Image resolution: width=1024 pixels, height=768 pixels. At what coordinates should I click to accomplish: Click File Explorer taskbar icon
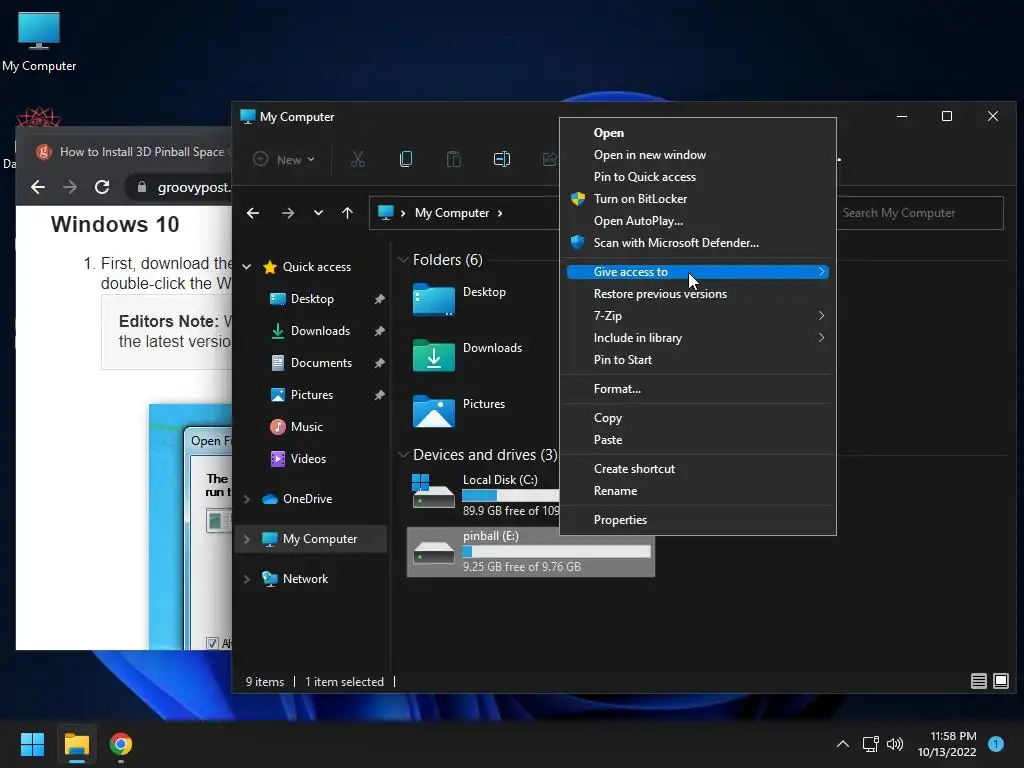[x=76, y=744]
